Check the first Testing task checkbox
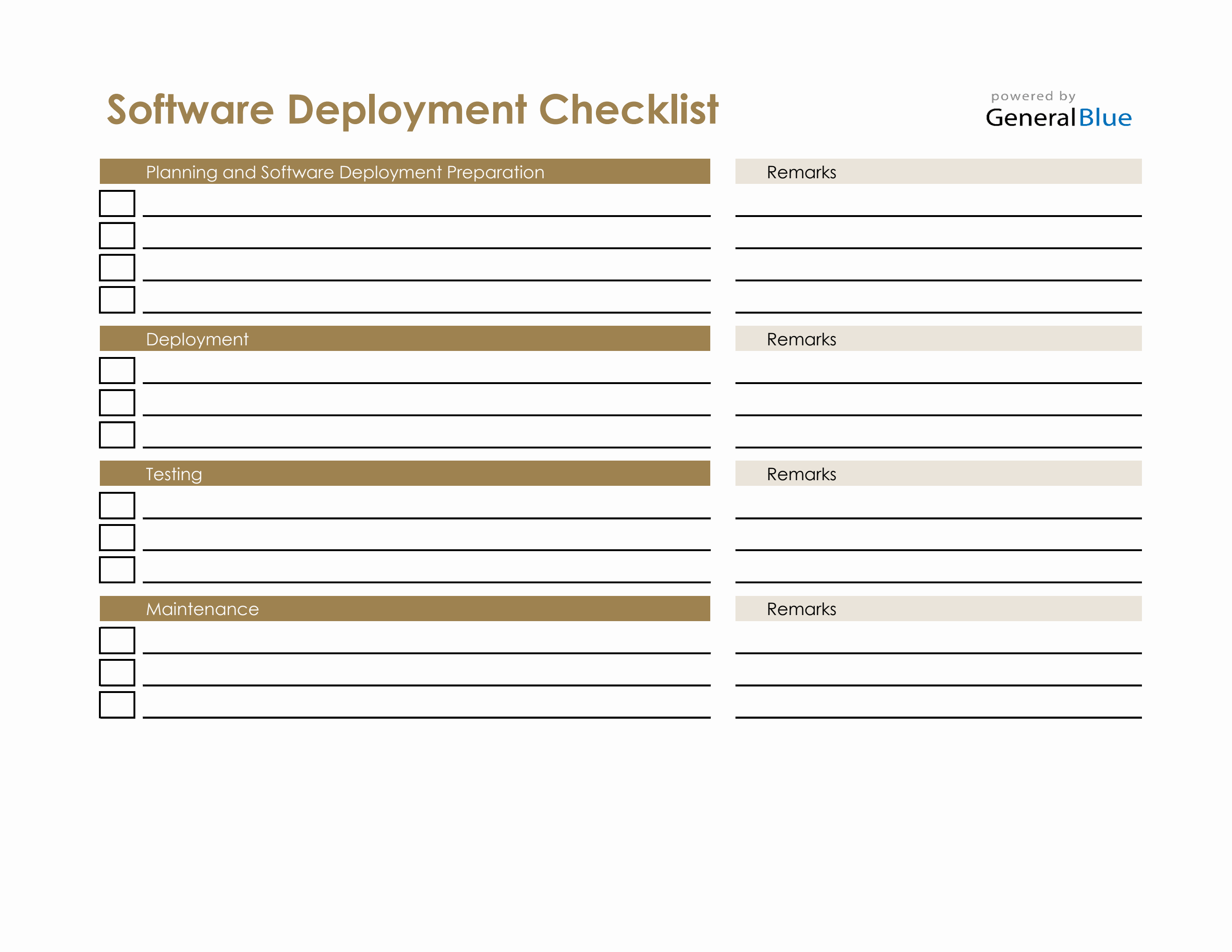The width and height of the screenshot is (1232, 952). click(x=117, y=506)
